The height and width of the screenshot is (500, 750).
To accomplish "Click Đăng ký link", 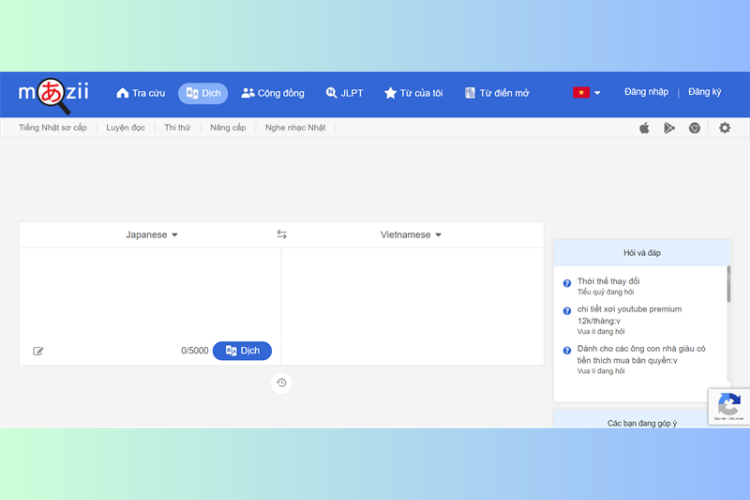I will pos(704,92).
